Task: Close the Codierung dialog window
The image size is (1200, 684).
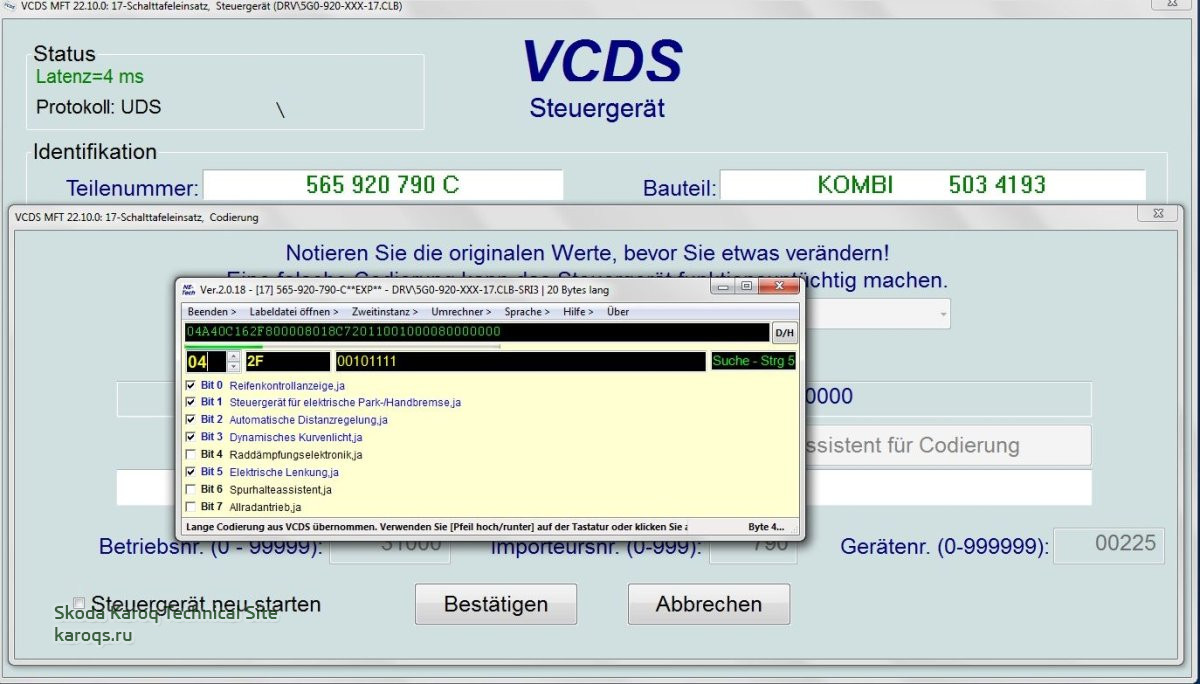Action: [1159, 215]
